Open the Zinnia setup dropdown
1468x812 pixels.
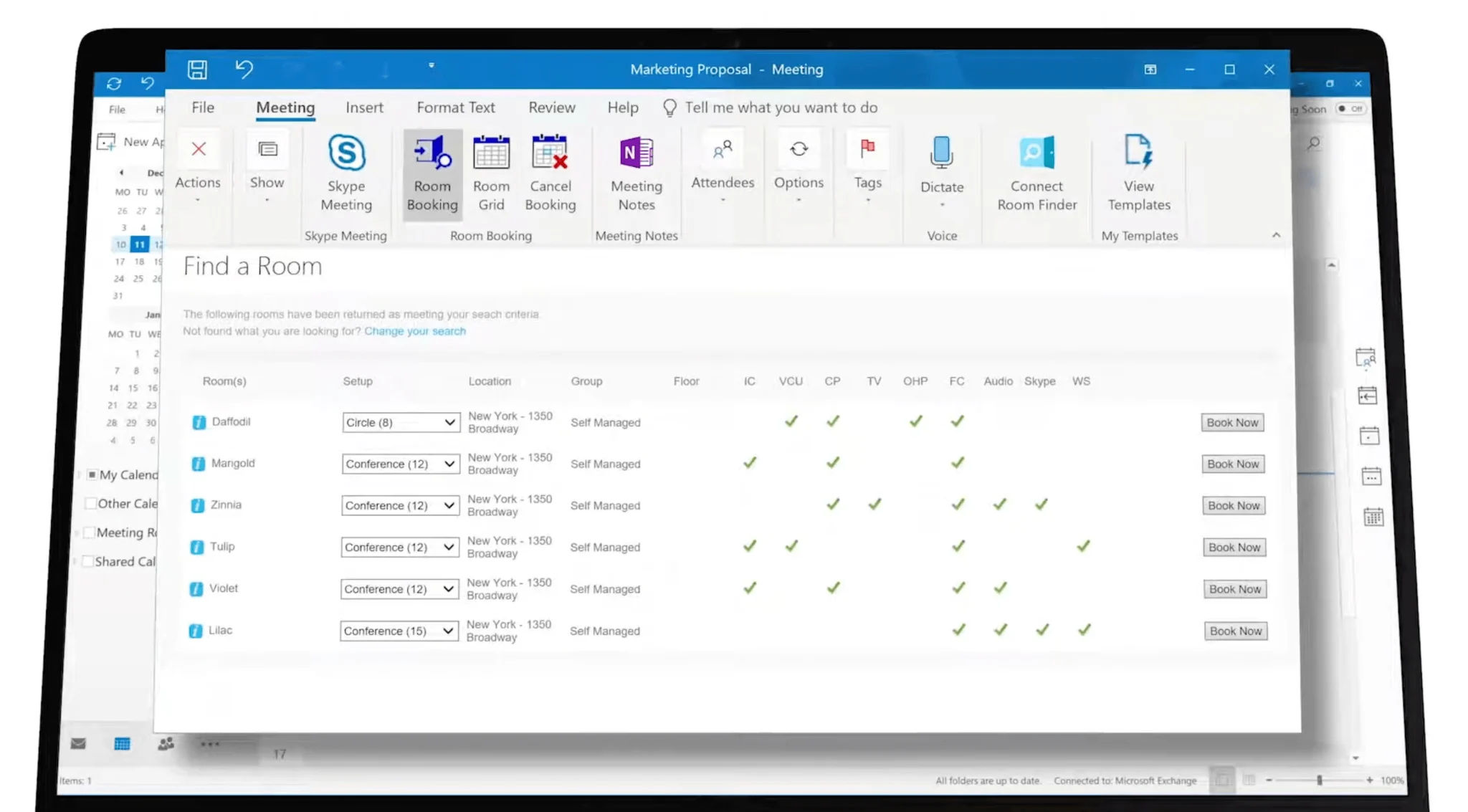[x=400, y=505]
